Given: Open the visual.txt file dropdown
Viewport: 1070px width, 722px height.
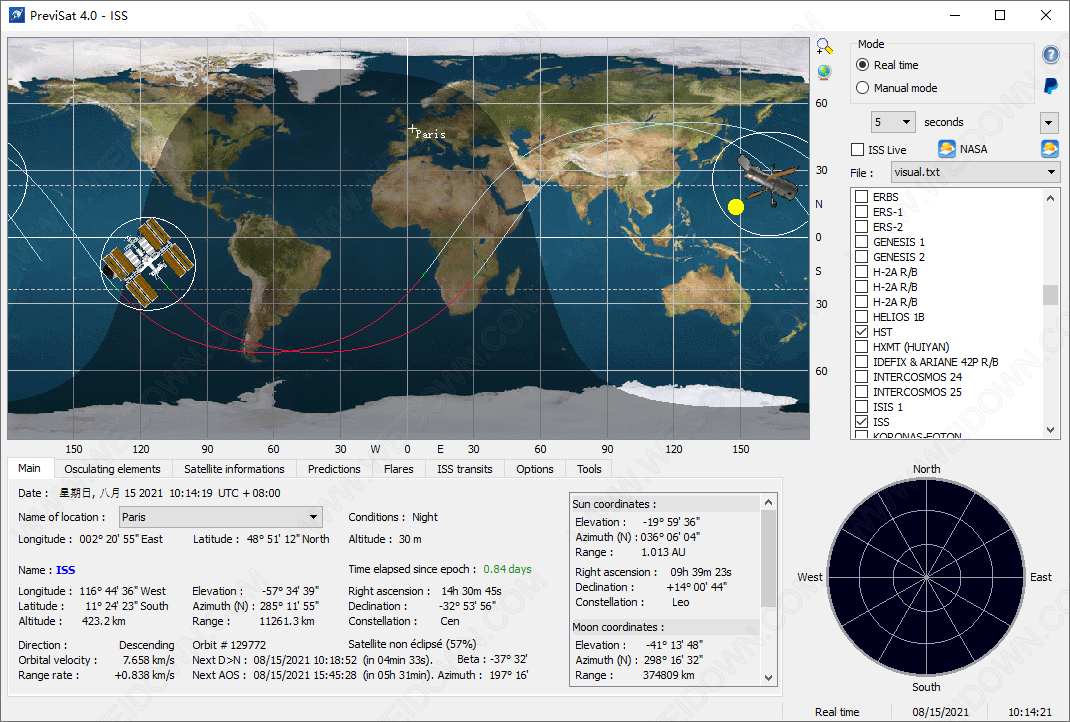Looking at the screenshot, I should (975, 172).
